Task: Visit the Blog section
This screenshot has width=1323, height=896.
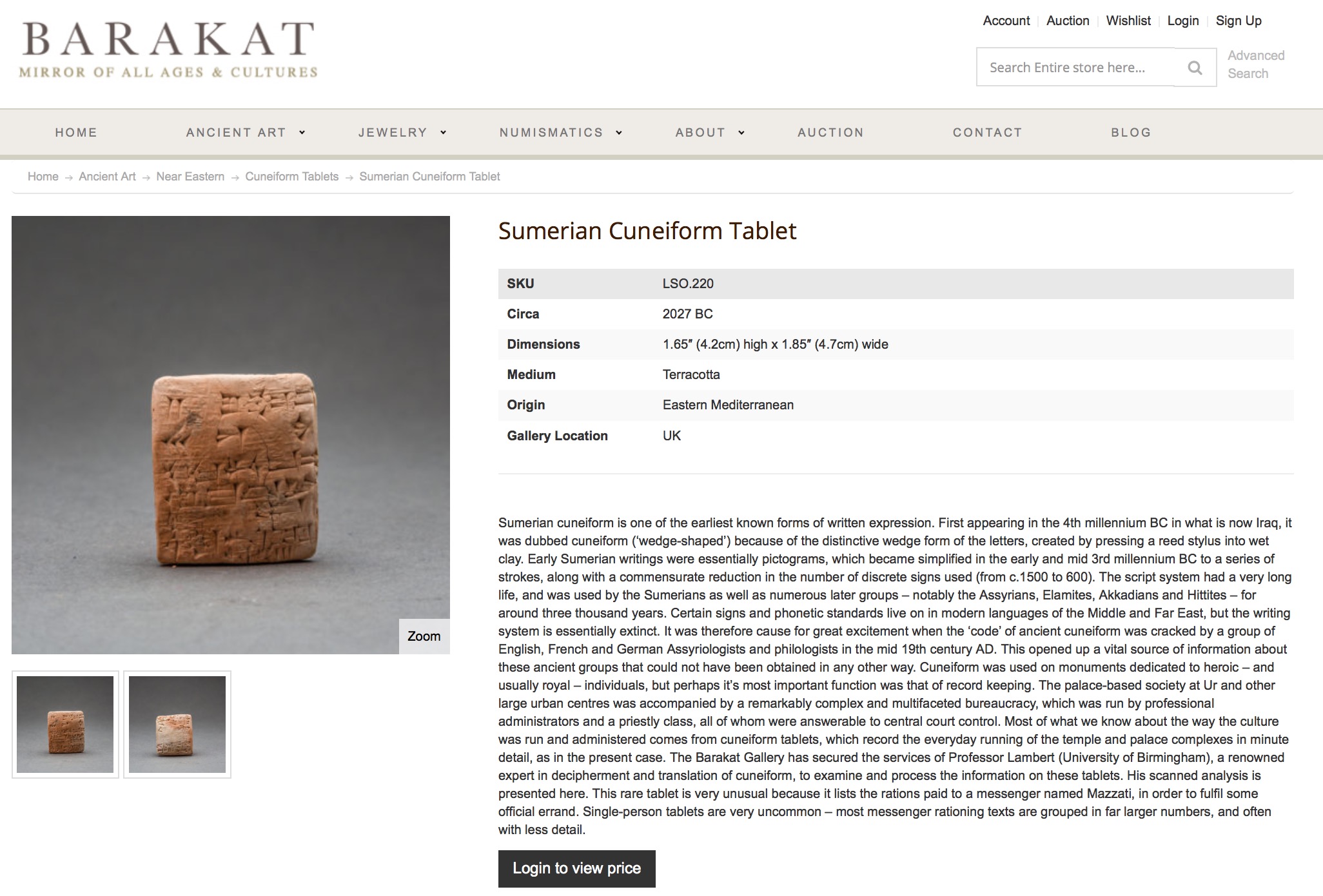Action: pos(1131,133)
